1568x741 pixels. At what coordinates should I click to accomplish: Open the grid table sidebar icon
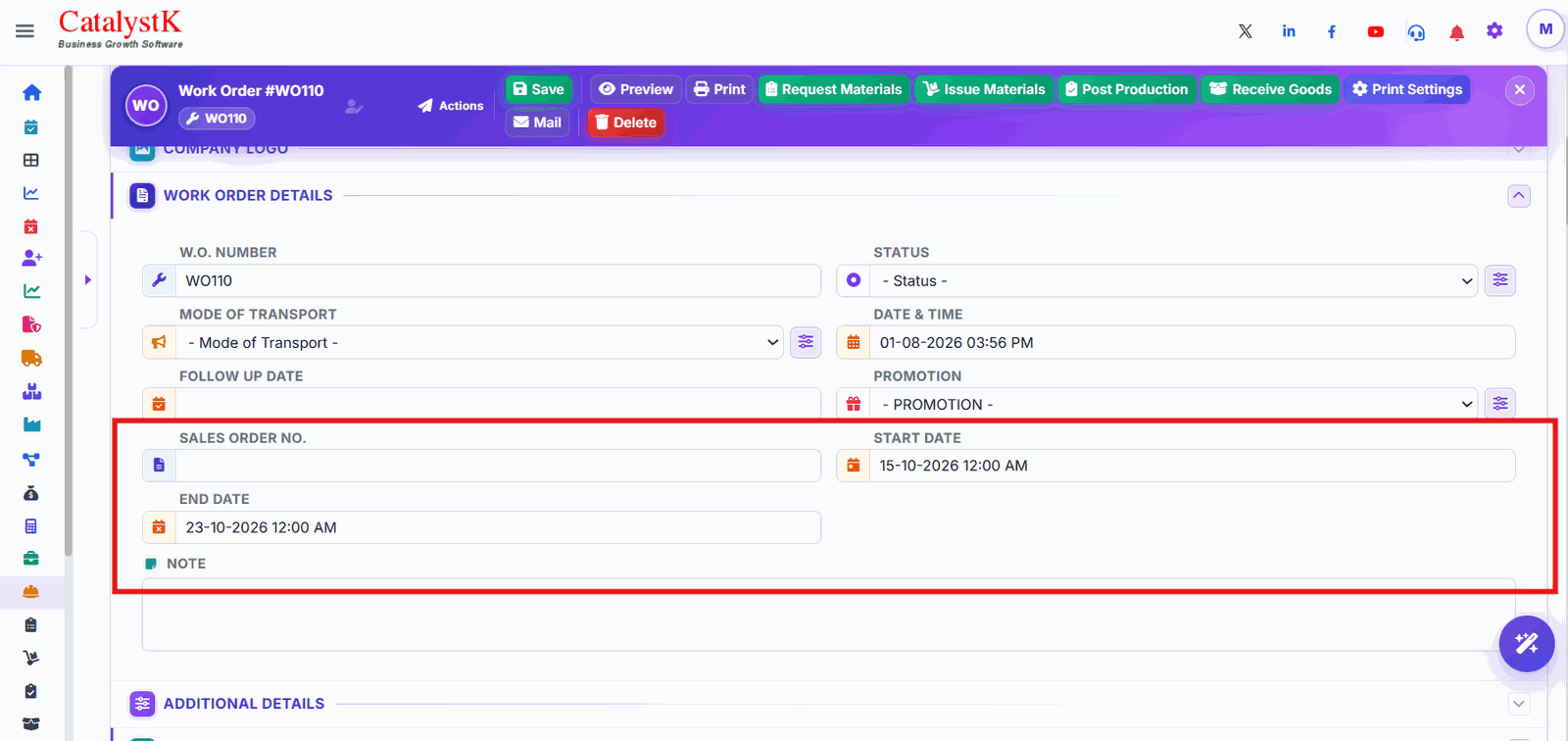click(31, 160)
